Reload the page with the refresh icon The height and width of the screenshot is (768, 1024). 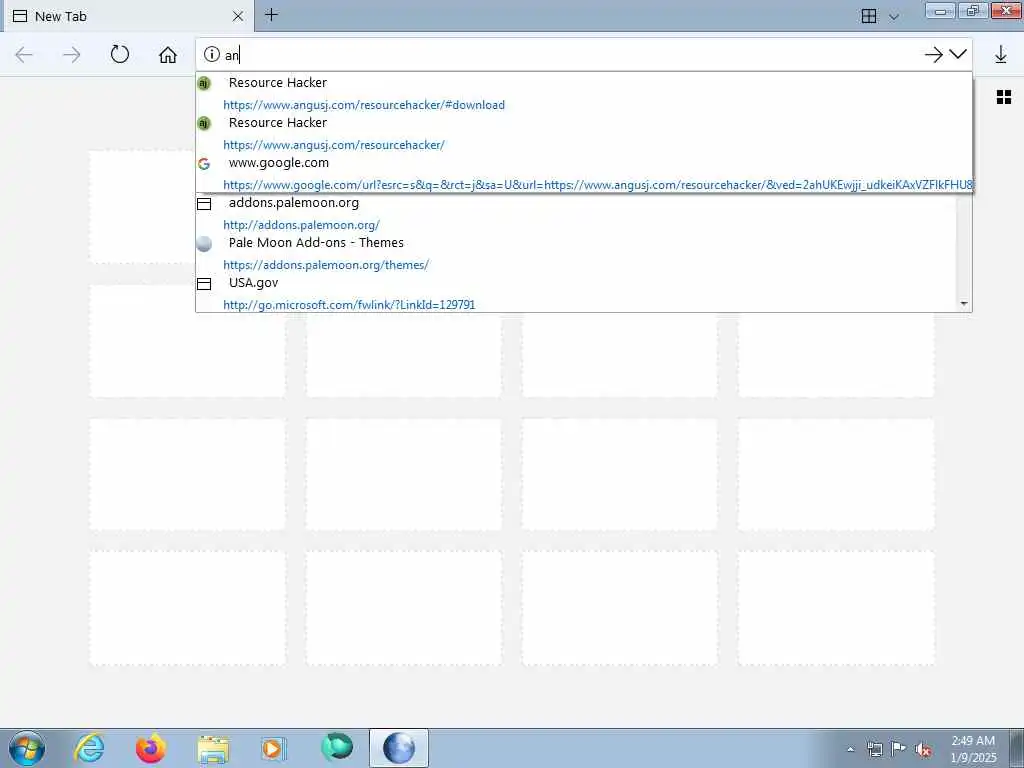[x=120, y=54]
